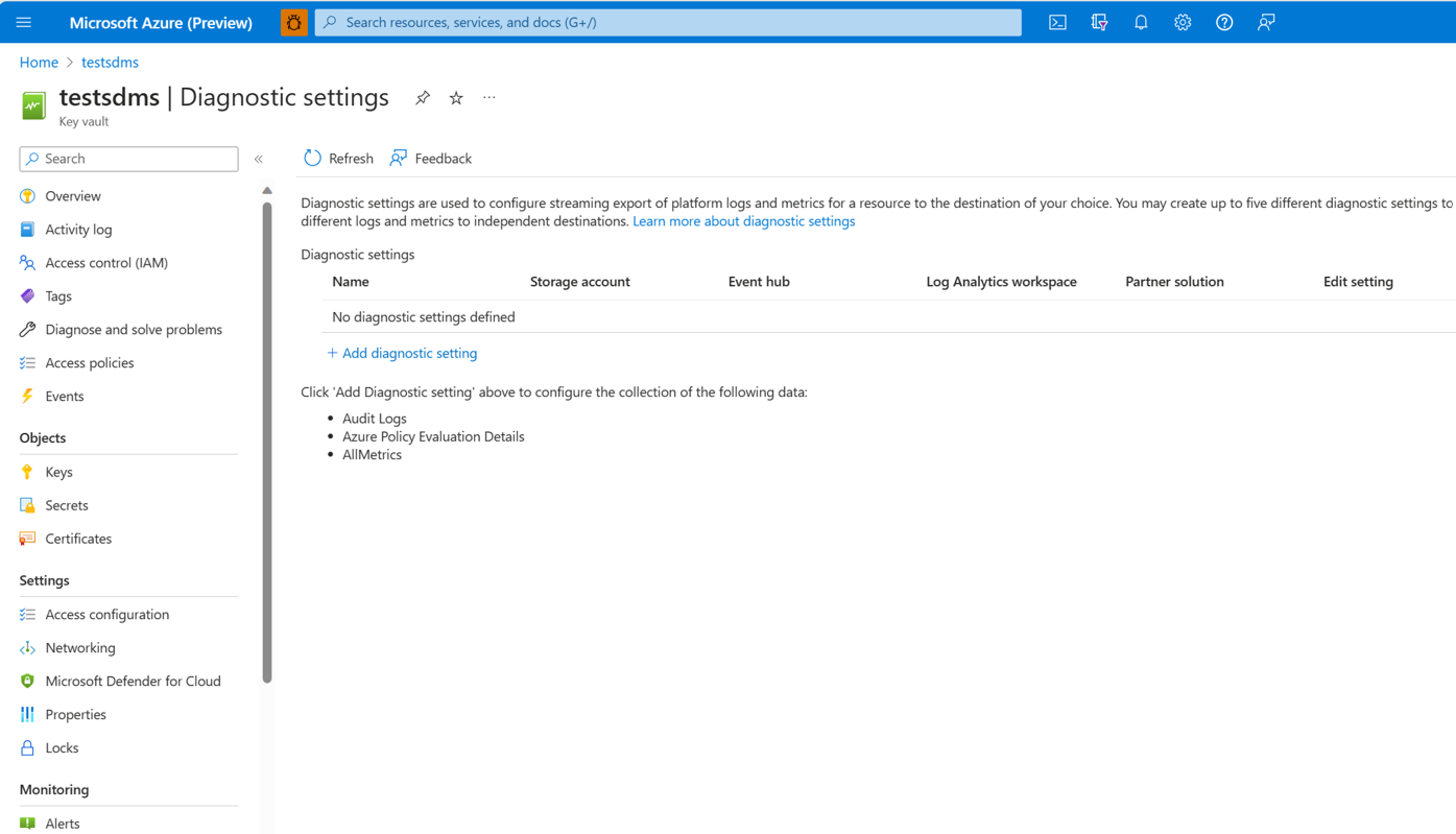Open the directory and subscription filter icon
Viewport: 1456px width, 834px height.
1099,22
